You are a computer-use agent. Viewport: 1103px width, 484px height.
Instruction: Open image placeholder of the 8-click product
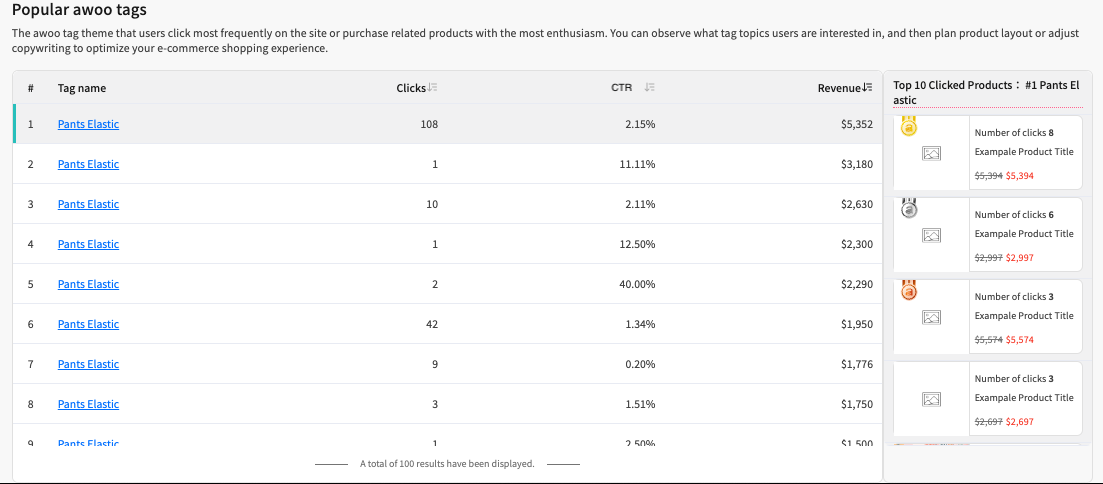point(932,153)
